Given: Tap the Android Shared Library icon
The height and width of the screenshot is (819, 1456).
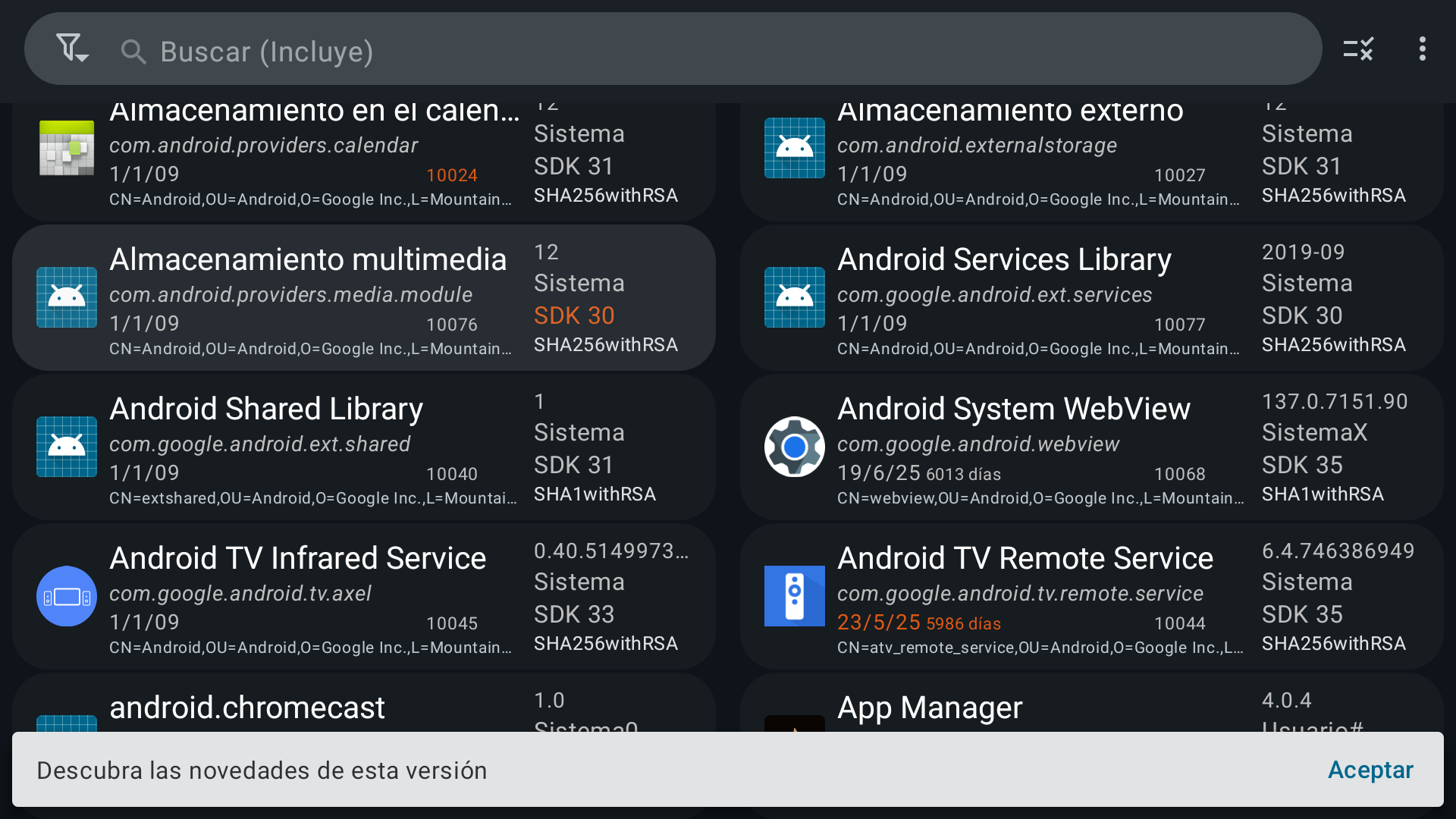Looking at the screenshot, I should tap(67, 447).
